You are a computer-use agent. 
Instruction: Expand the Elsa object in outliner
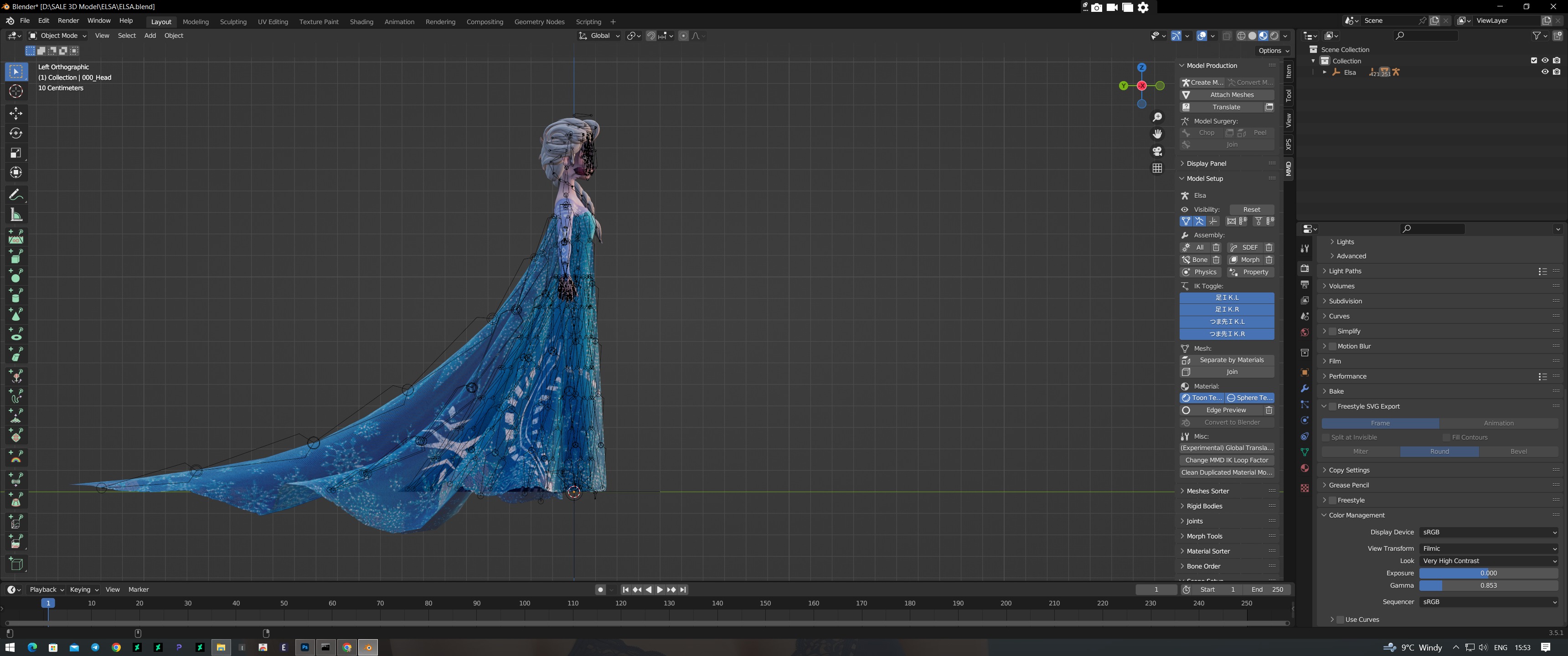[x=1325, y=72]
